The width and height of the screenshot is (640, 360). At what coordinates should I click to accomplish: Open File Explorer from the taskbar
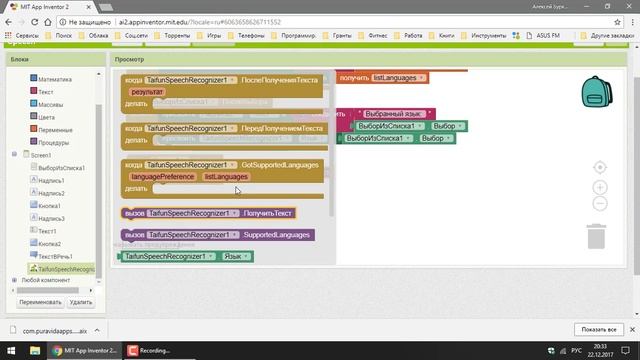coord(35,351)
